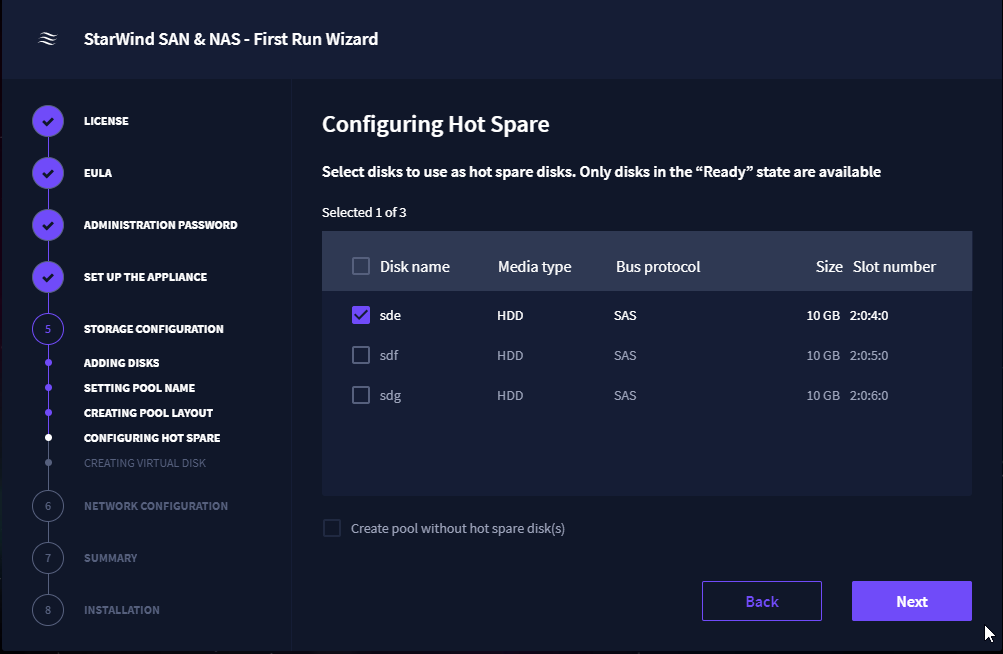Image resolution: width=1003 pixels, height=654 pixels.
Task: Click the StarWind wave logo icon
Action: click(47, 39)
